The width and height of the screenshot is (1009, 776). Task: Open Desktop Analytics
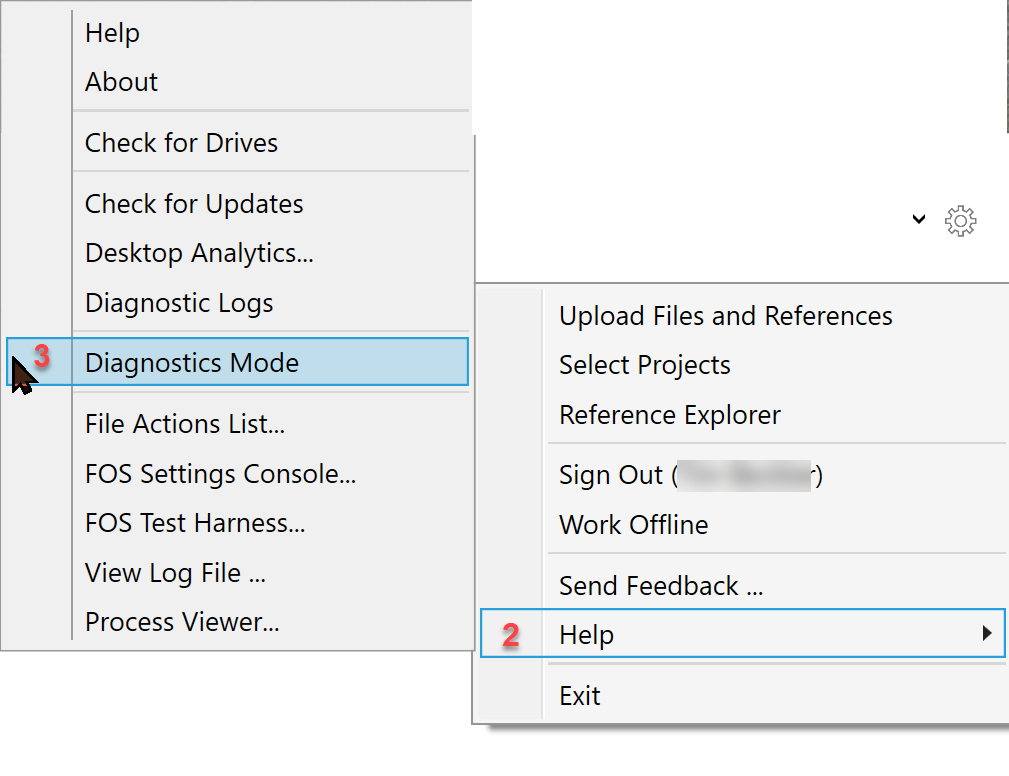(198, 253)
